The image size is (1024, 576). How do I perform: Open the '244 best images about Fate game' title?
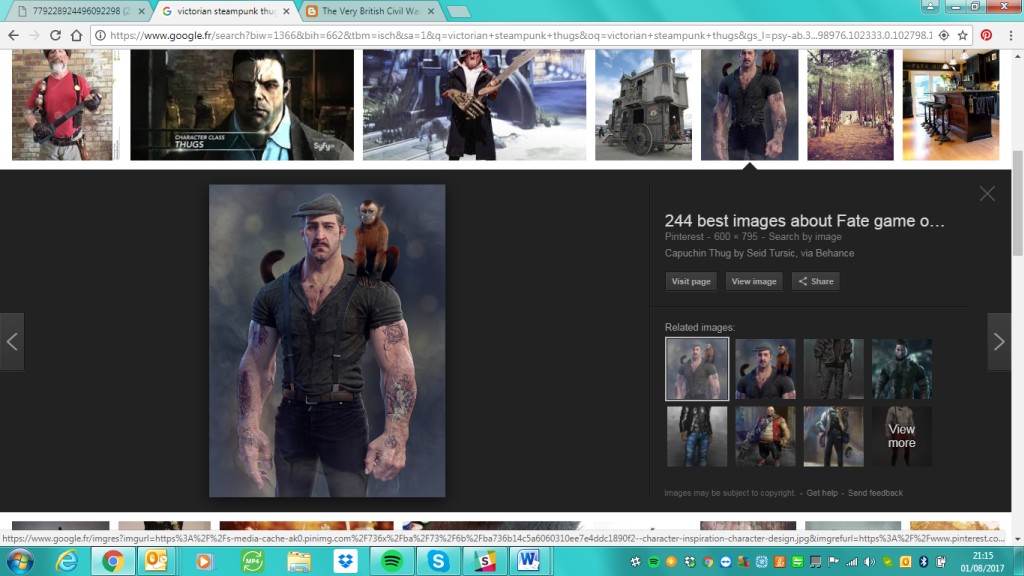805,221
